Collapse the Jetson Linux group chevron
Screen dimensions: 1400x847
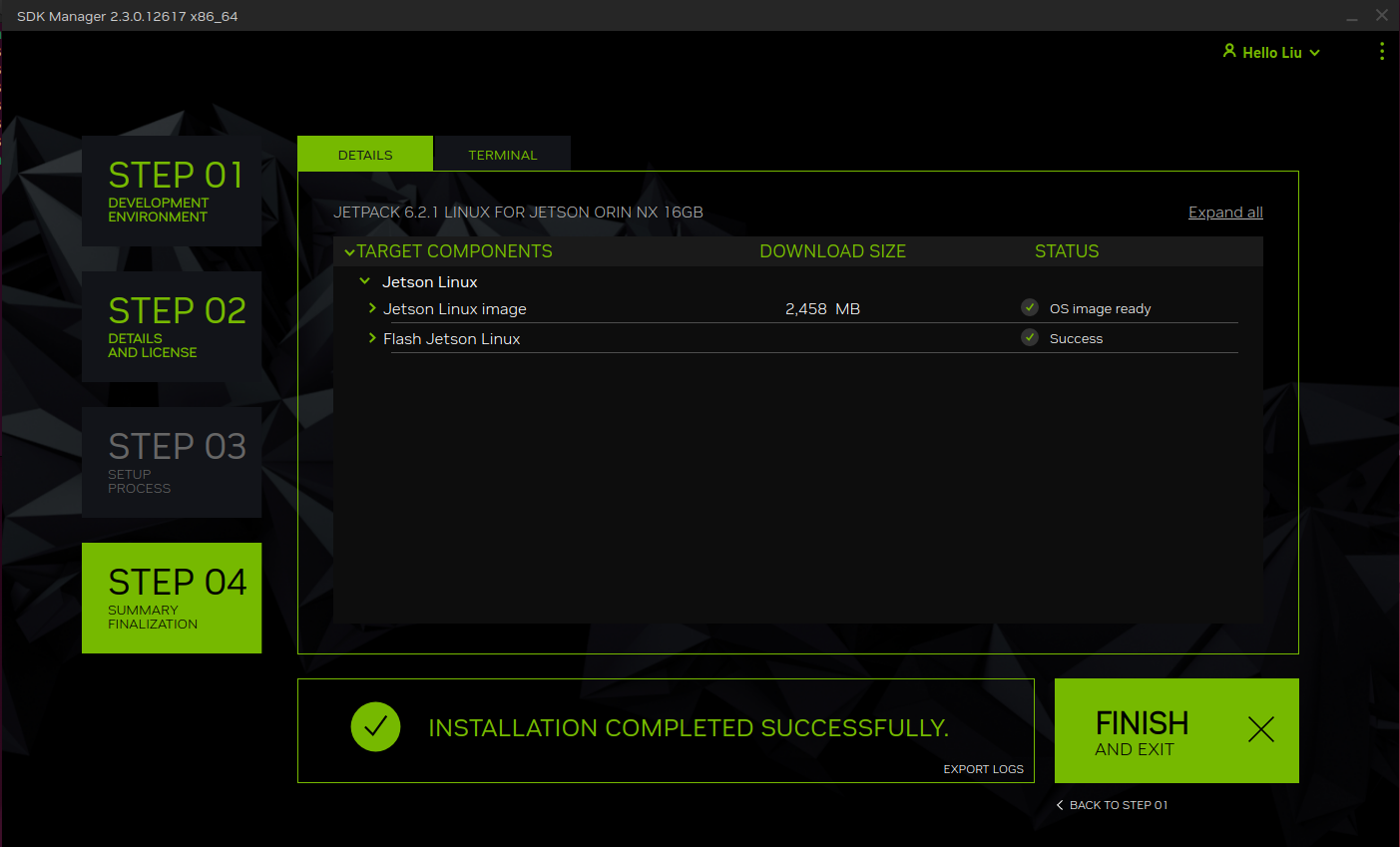365,281
